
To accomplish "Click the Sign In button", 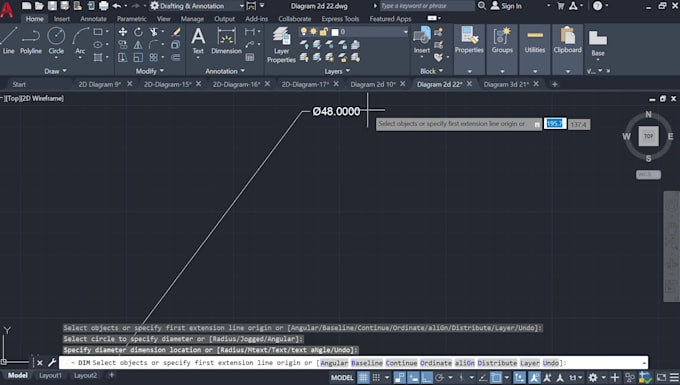I will click(x=506, y=6).
